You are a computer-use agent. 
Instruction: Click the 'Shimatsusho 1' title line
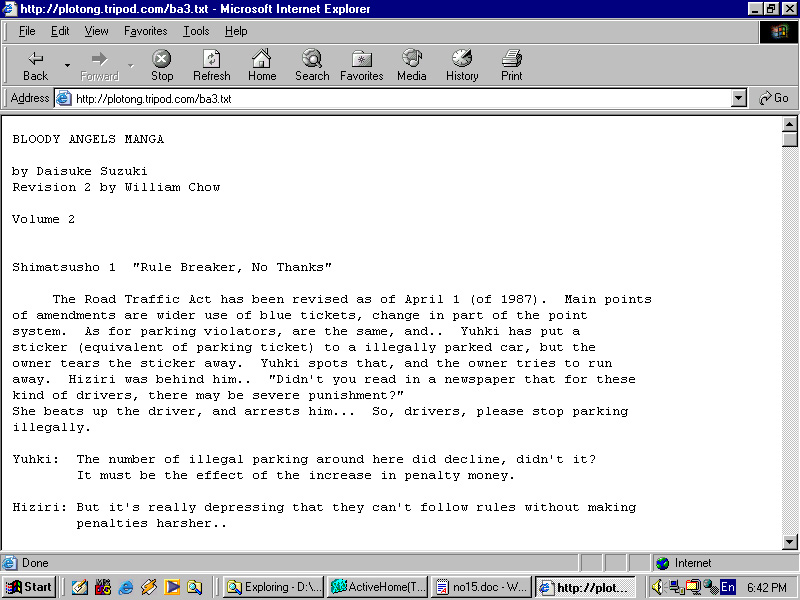tap(171, 267)
